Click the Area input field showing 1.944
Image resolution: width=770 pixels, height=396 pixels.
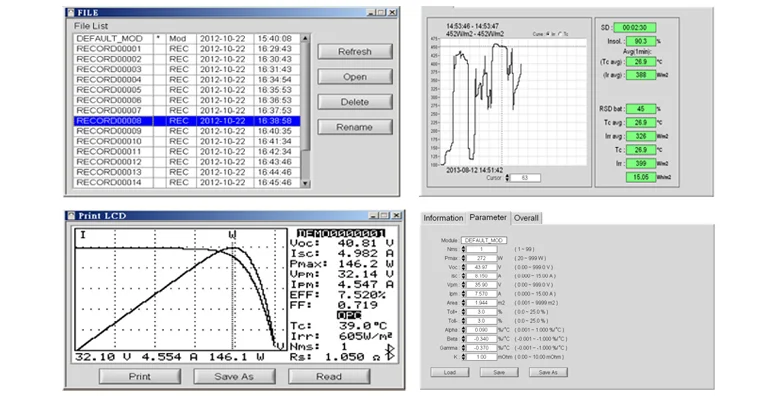tap(481, 303)
